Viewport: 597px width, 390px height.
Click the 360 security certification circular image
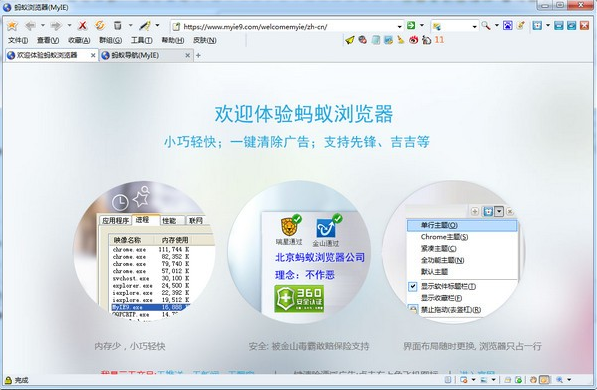click(x=299, y=252)
